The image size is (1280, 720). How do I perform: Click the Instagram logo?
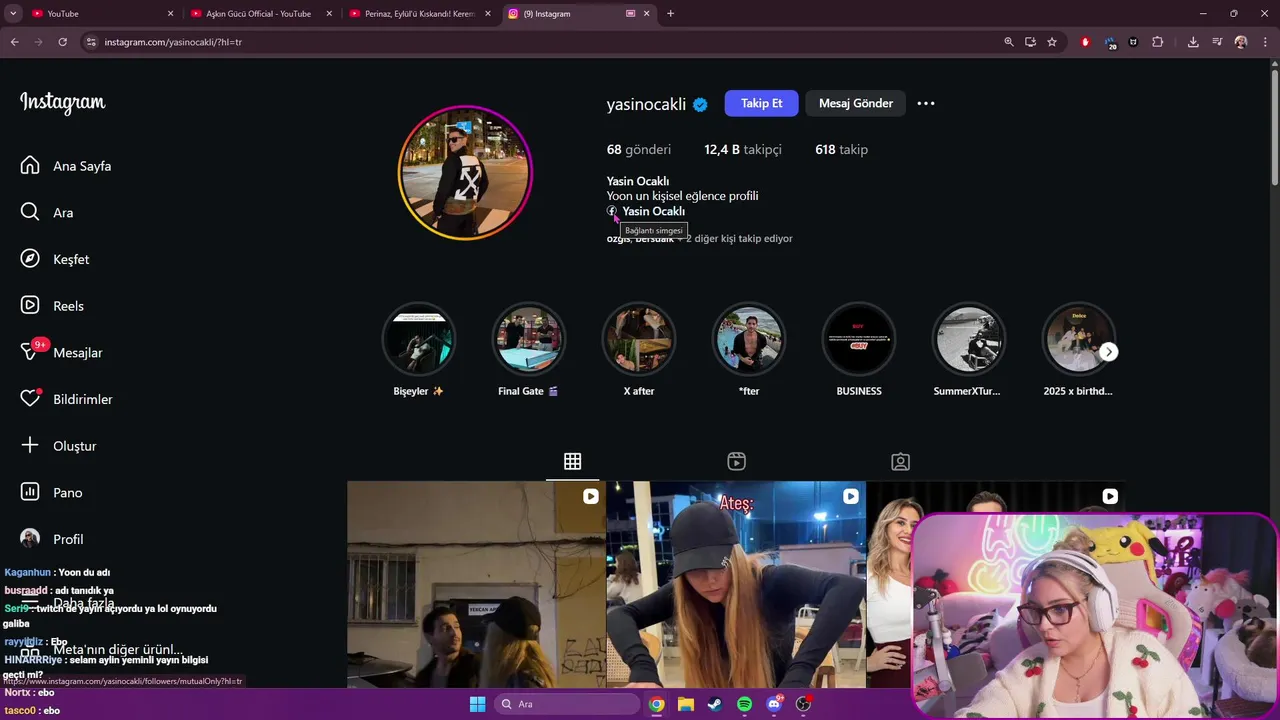pyautogui.click(x=62, y=103)
